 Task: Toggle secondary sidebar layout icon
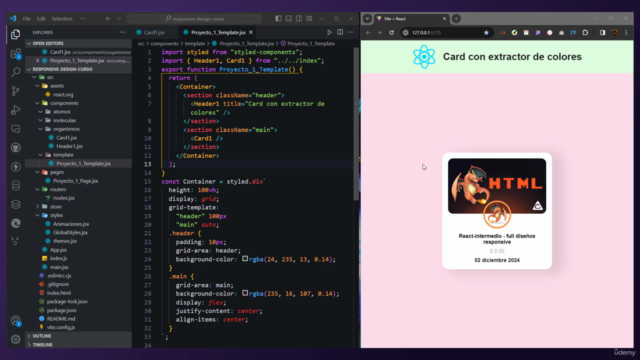click(299, 18)
